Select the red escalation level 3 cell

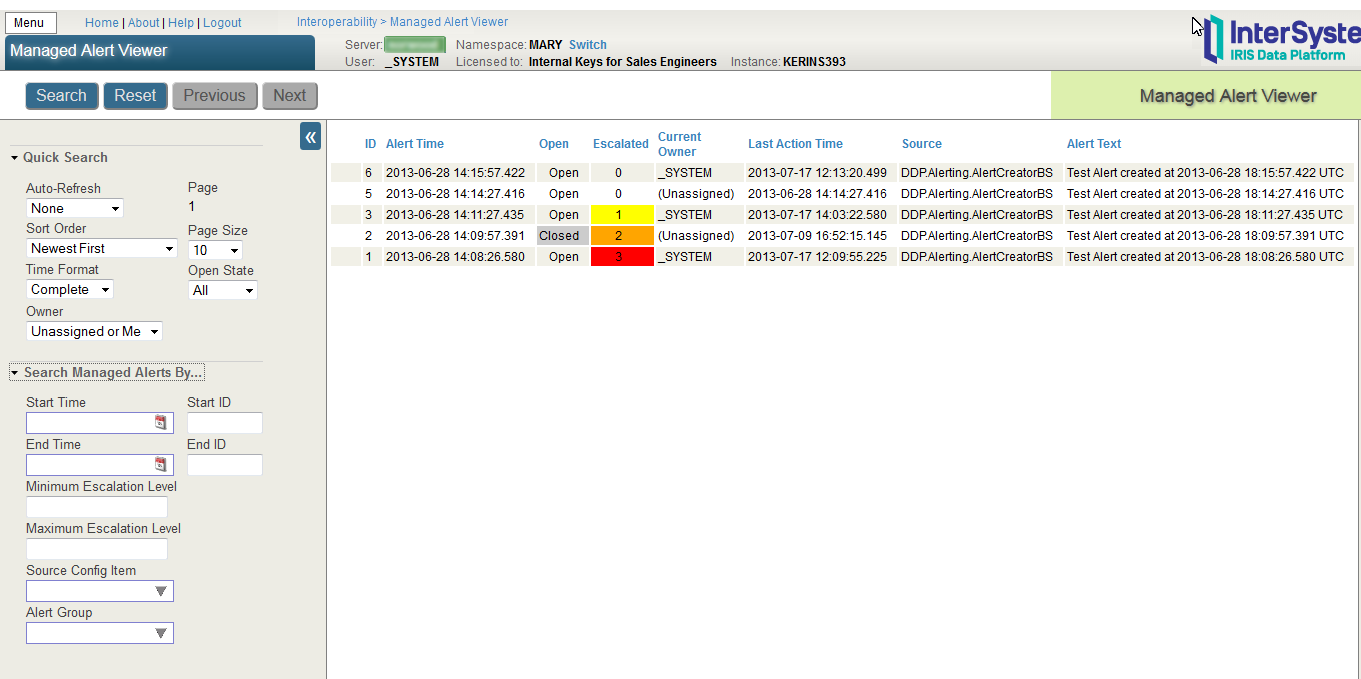[622, 257]
